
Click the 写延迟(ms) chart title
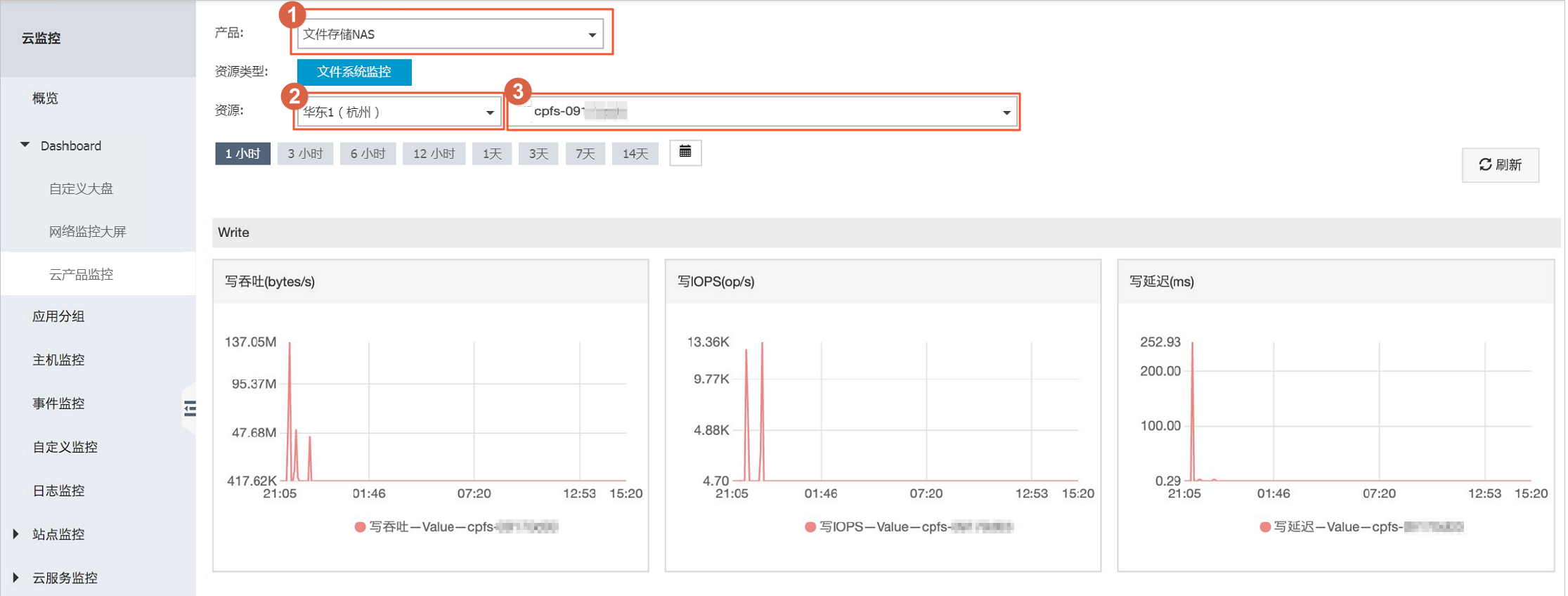click(x=1162, y=282)
